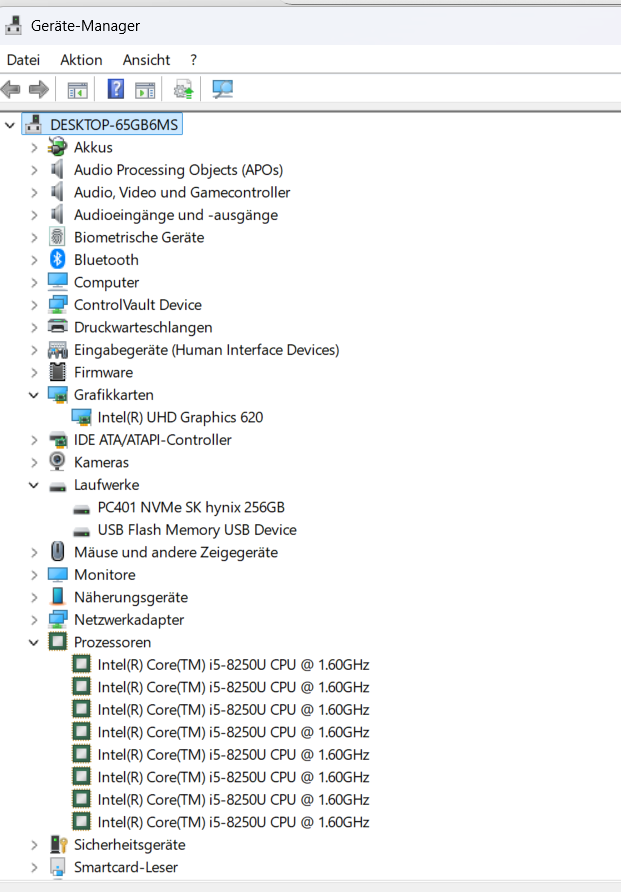
Task: Expand Audio, Video und Gamecontroller arrow
Action: tap(34, 192)
